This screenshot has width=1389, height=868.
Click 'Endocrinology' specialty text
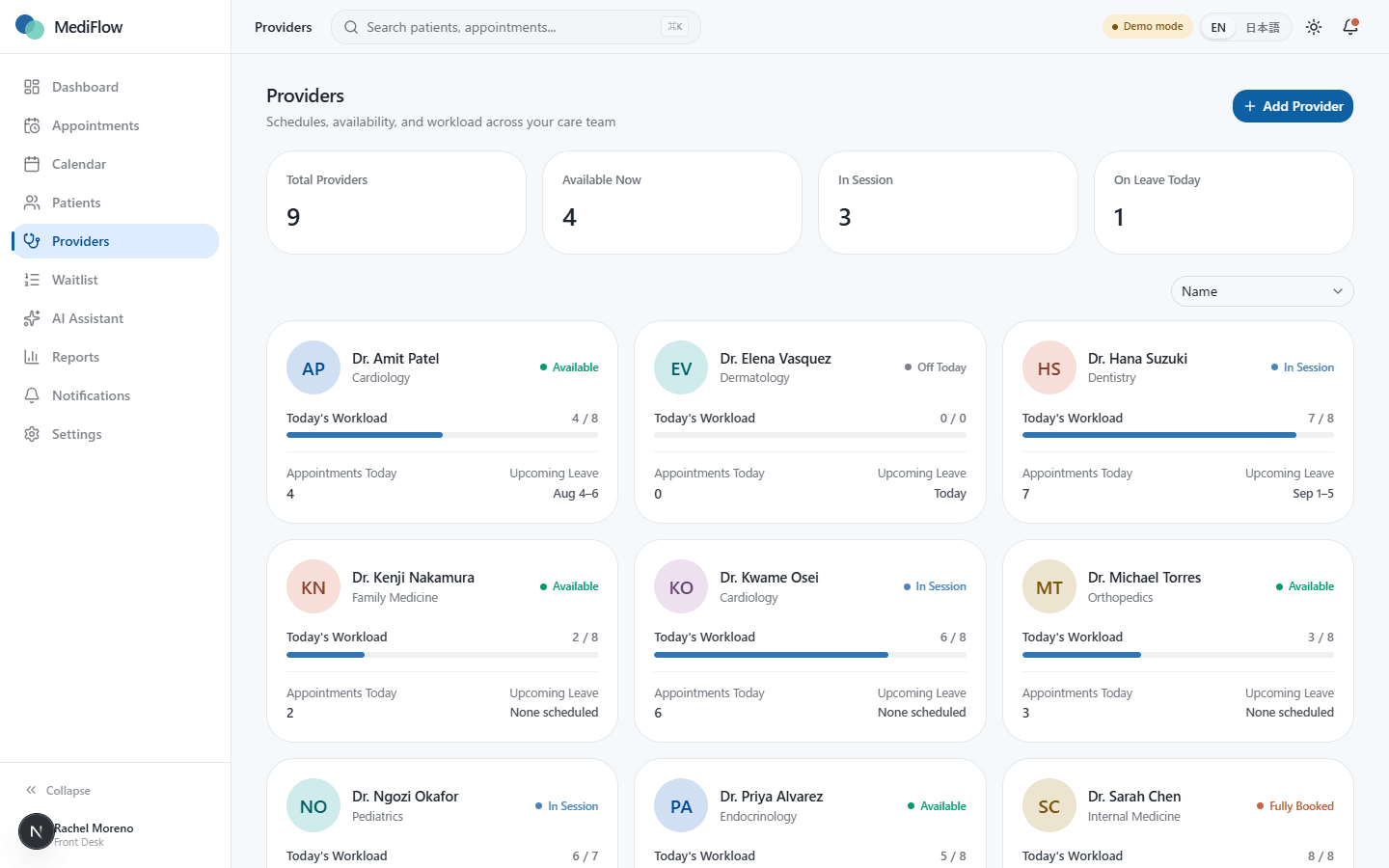(x=758, y=816)
